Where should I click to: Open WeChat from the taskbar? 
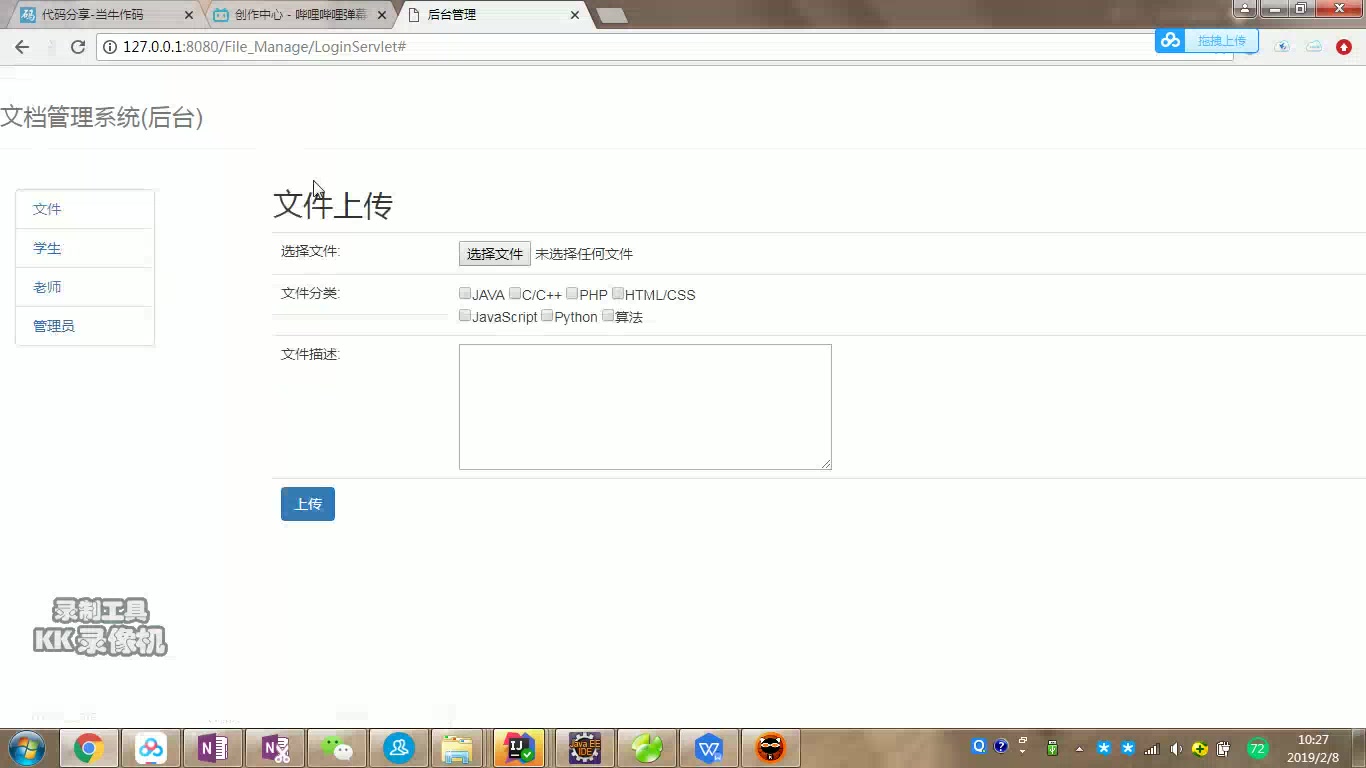(x=337, y=747)
